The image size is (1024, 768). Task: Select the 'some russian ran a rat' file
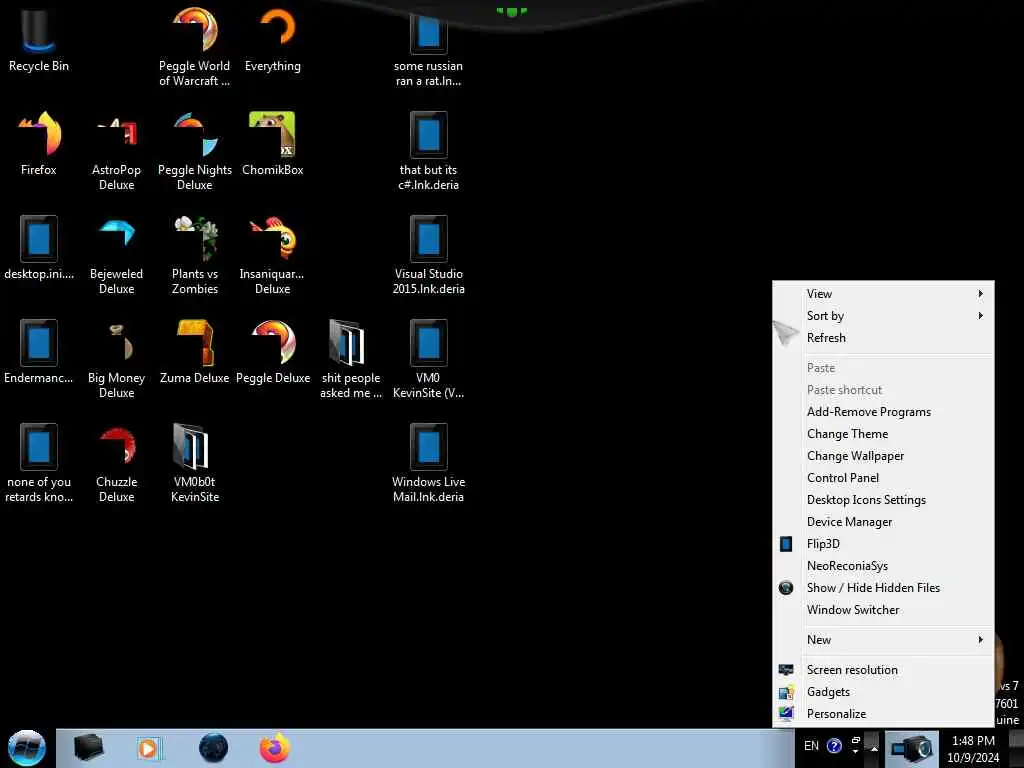(x=428, y=51)
